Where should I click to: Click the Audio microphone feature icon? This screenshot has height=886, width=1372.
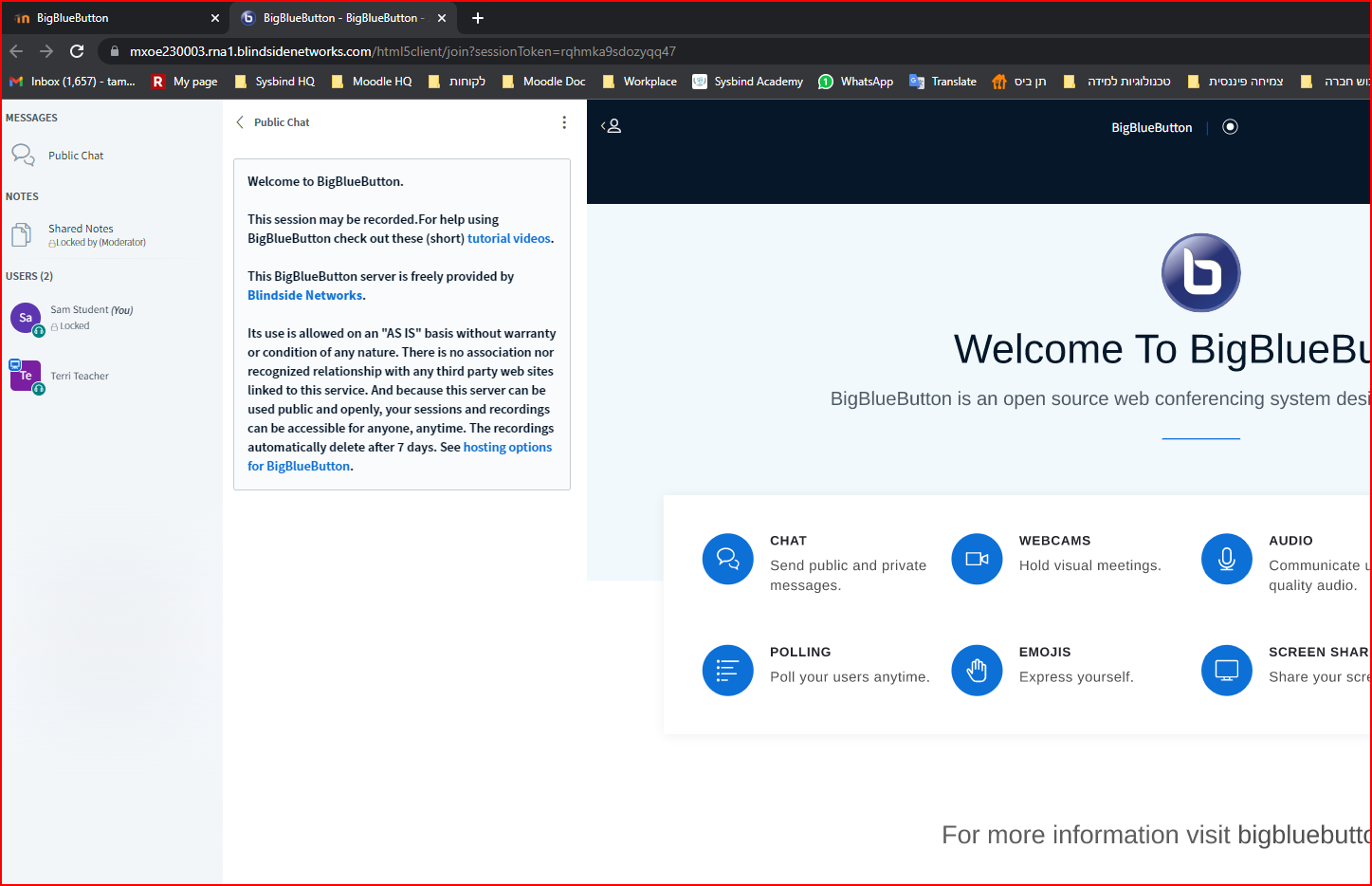[1226, 559]
